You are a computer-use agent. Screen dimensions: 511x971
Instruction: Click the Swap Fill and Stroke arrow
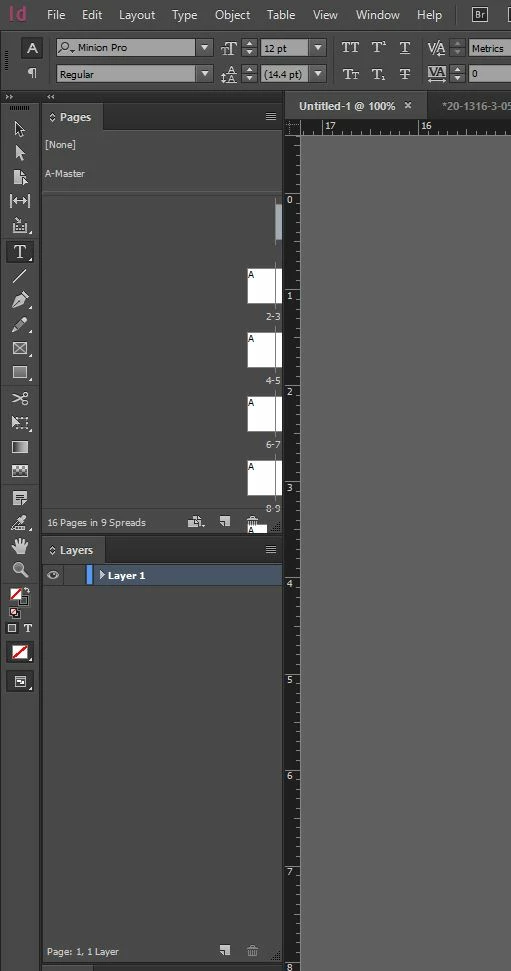coord(27,591)
